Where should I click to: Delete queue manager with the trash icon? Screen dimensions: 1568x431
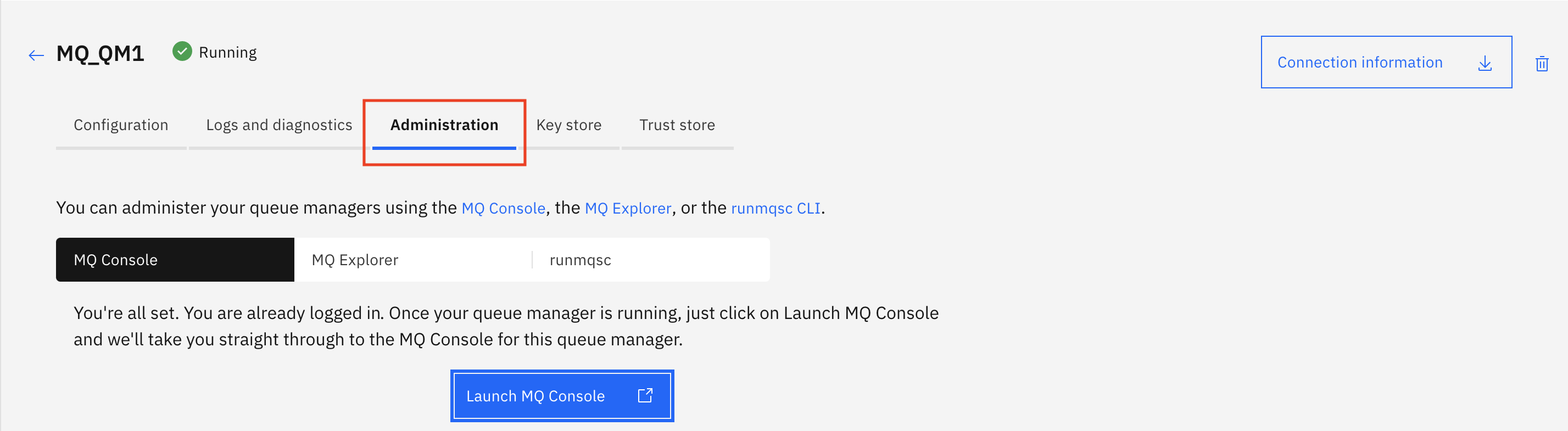tap(1541, 63)
